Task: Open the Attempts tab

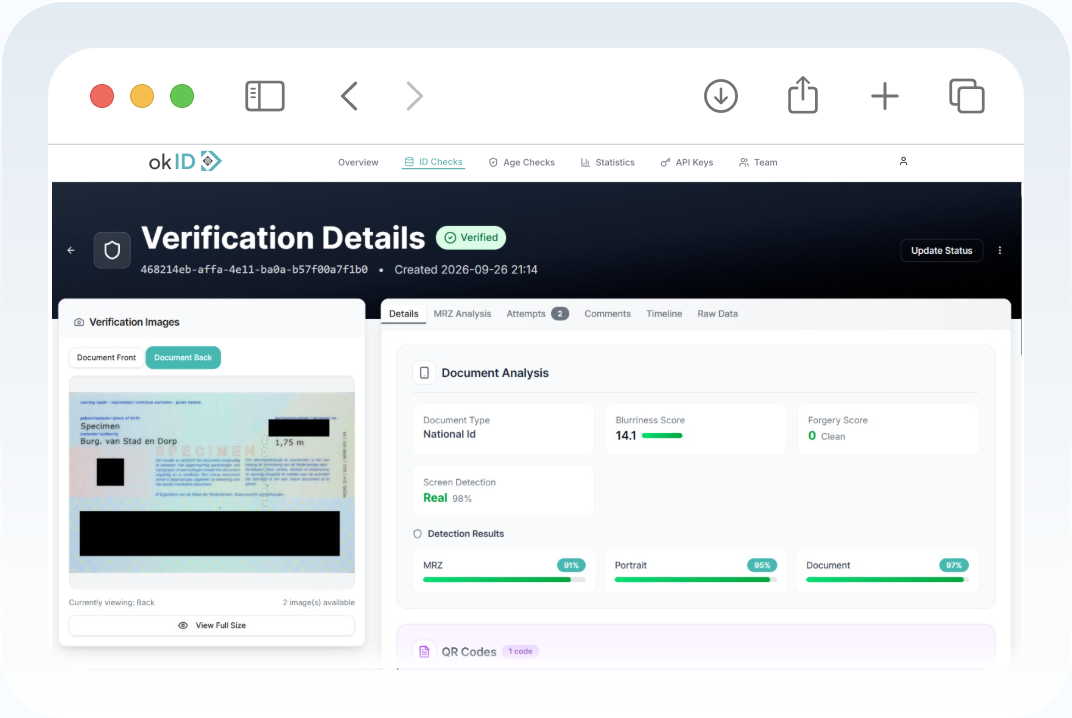Action: (x=537, y=314)
